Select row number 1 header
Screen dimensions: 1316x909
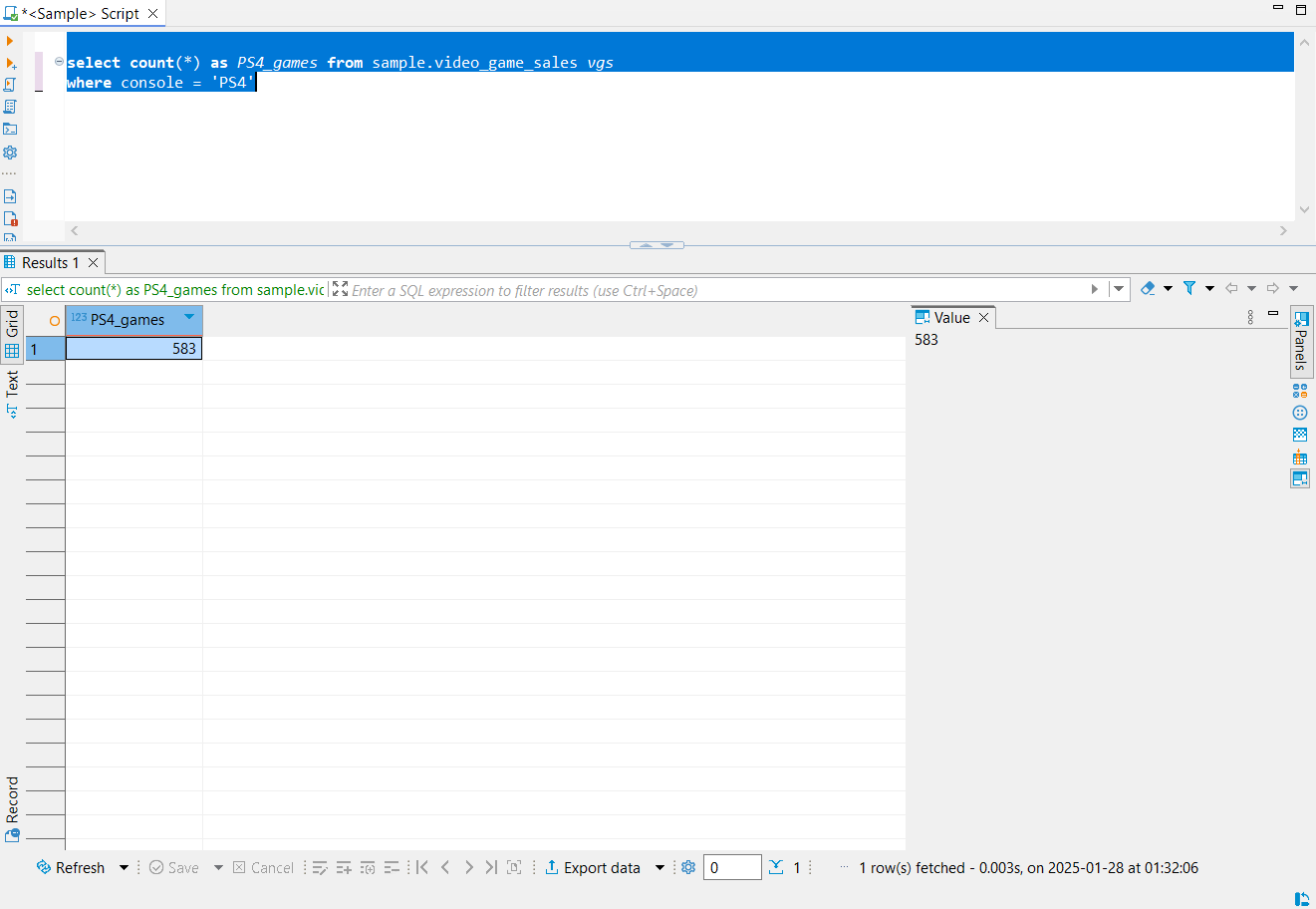pos(45,349)
